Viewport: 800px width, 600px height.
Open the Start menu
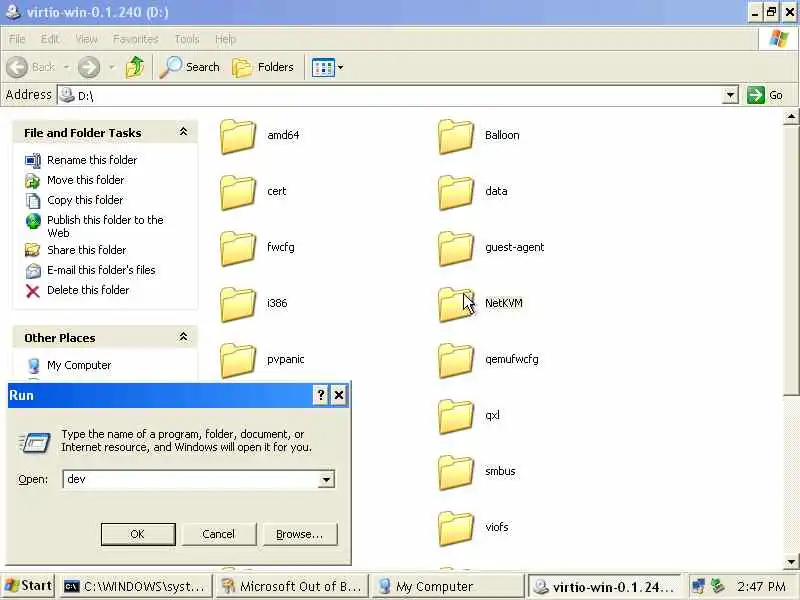pyautogui.click(x=29, y=586)
